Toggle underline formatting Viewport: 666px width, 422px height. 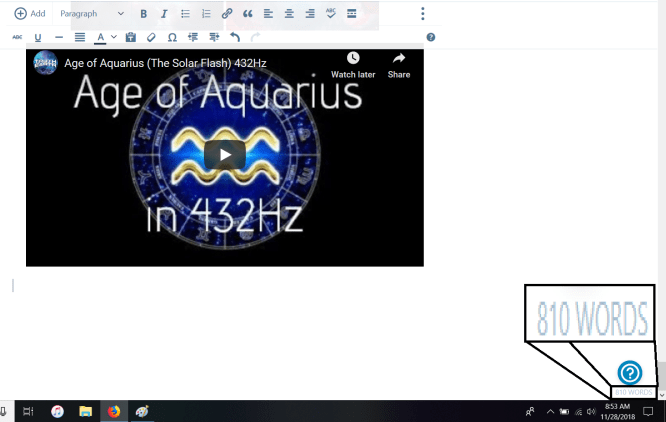click(38, 37)
